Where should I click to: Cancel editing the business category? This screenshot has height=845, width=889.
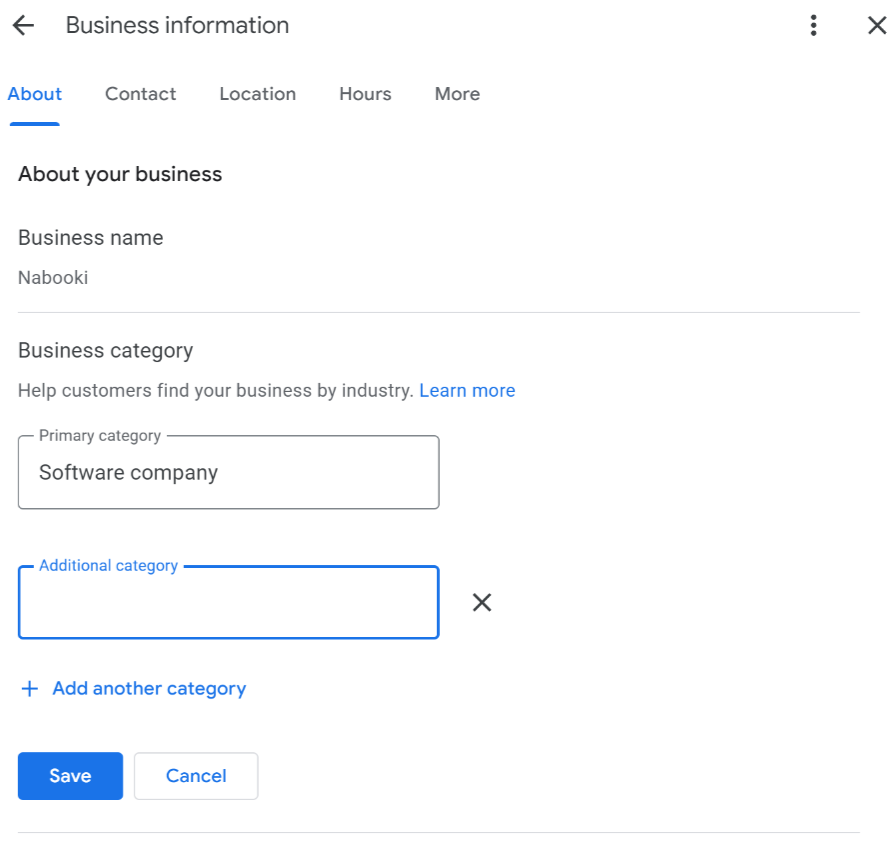[x=196, y=776]
